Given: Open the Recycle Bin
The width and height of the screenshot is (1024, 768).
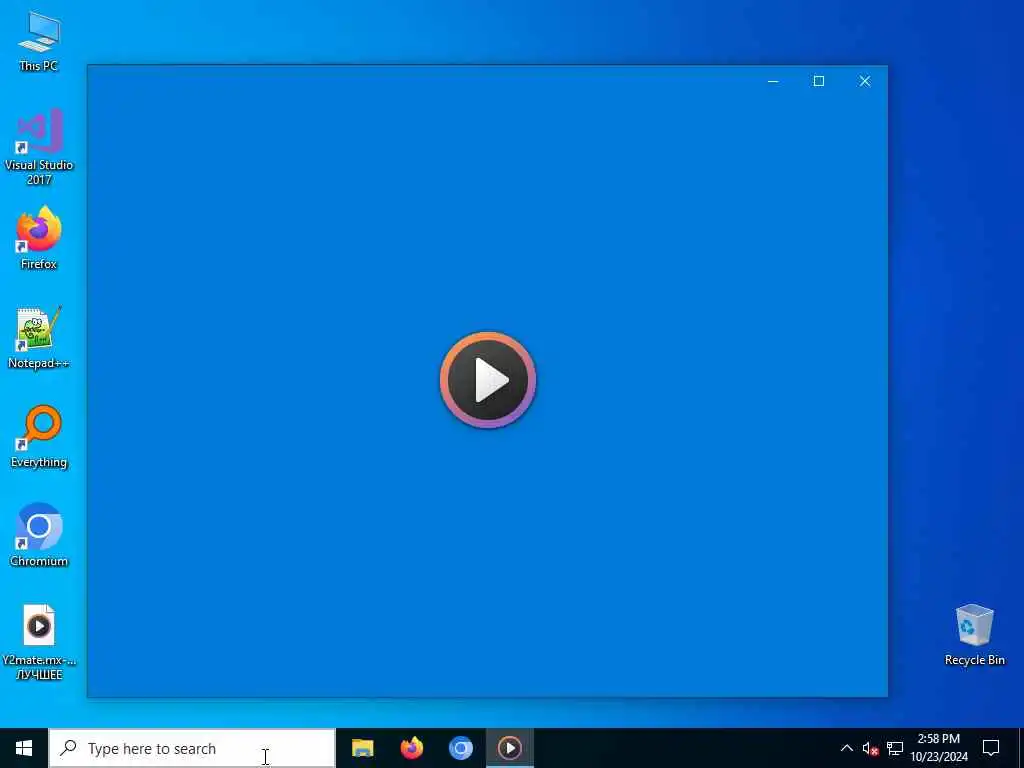Looking at the screenshot, I should click(974, 635).
